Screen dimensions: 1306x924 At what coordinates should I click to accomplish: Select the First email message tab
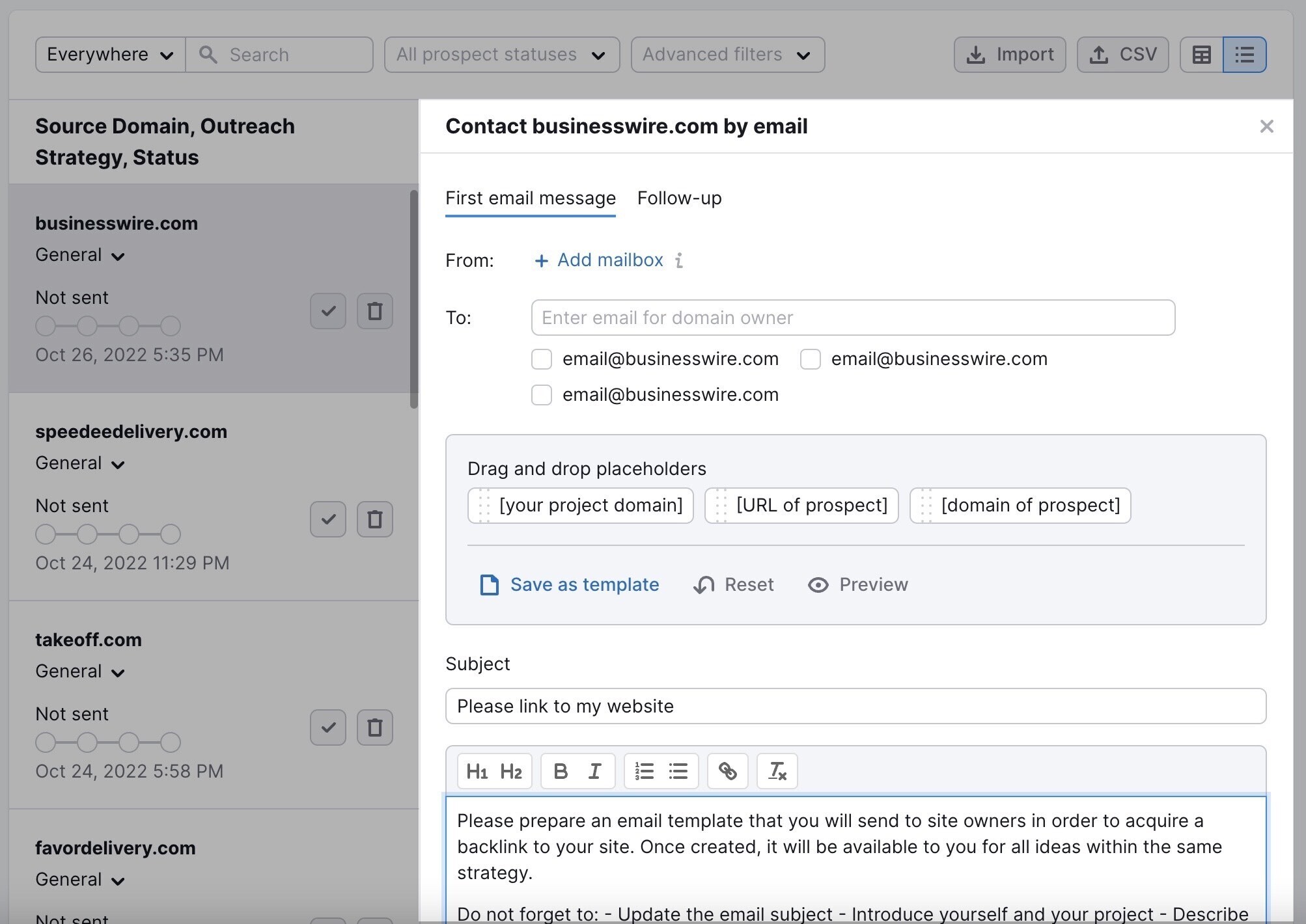tap(531, 198)
